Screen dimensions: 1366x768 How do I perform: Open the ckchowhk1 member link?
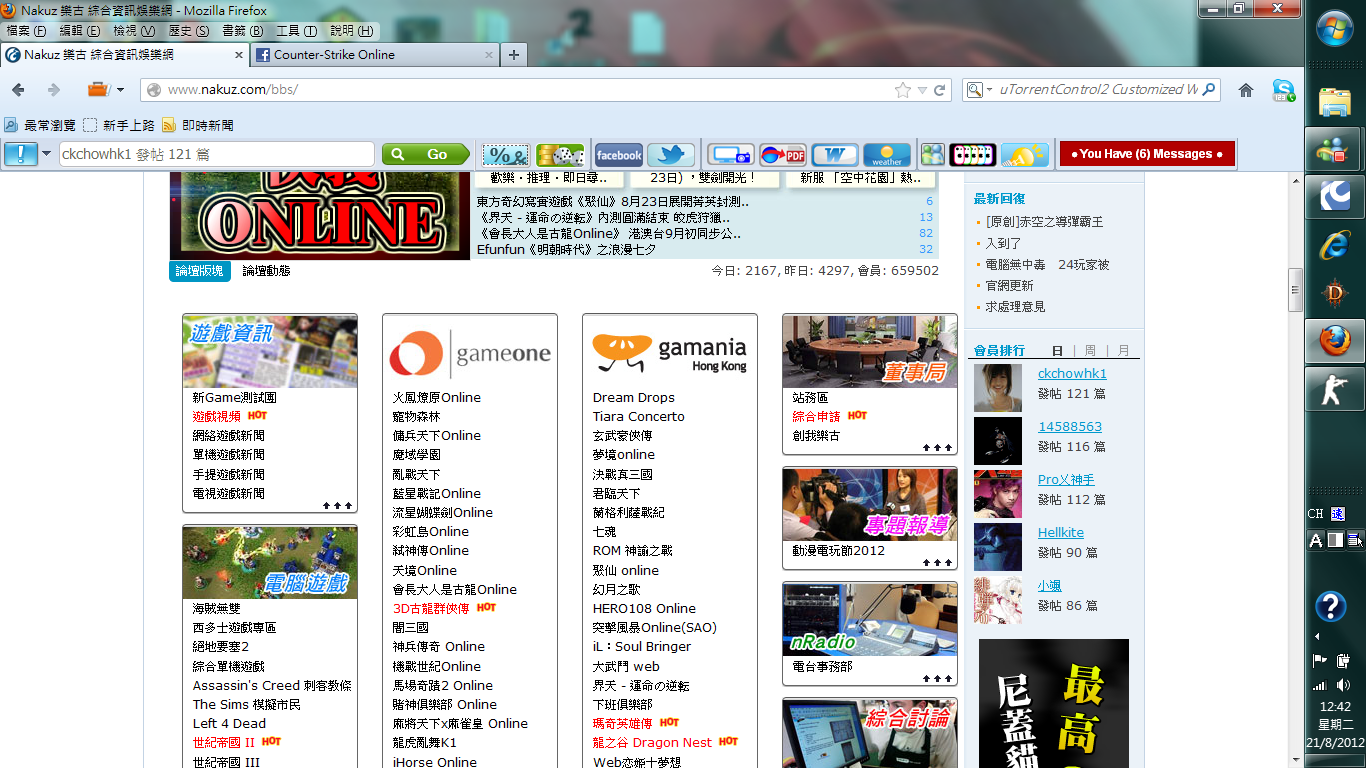1072,374
